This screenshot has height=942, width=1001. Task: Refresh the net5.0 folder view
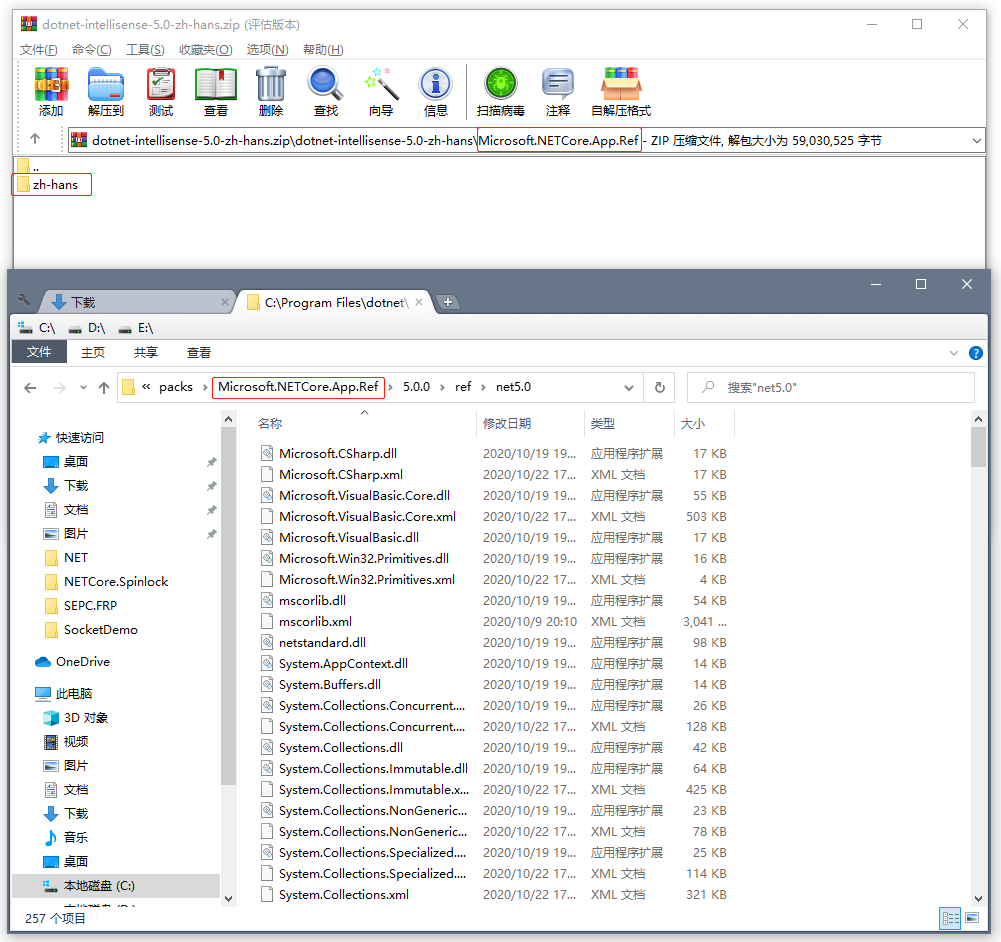point(659,387)
